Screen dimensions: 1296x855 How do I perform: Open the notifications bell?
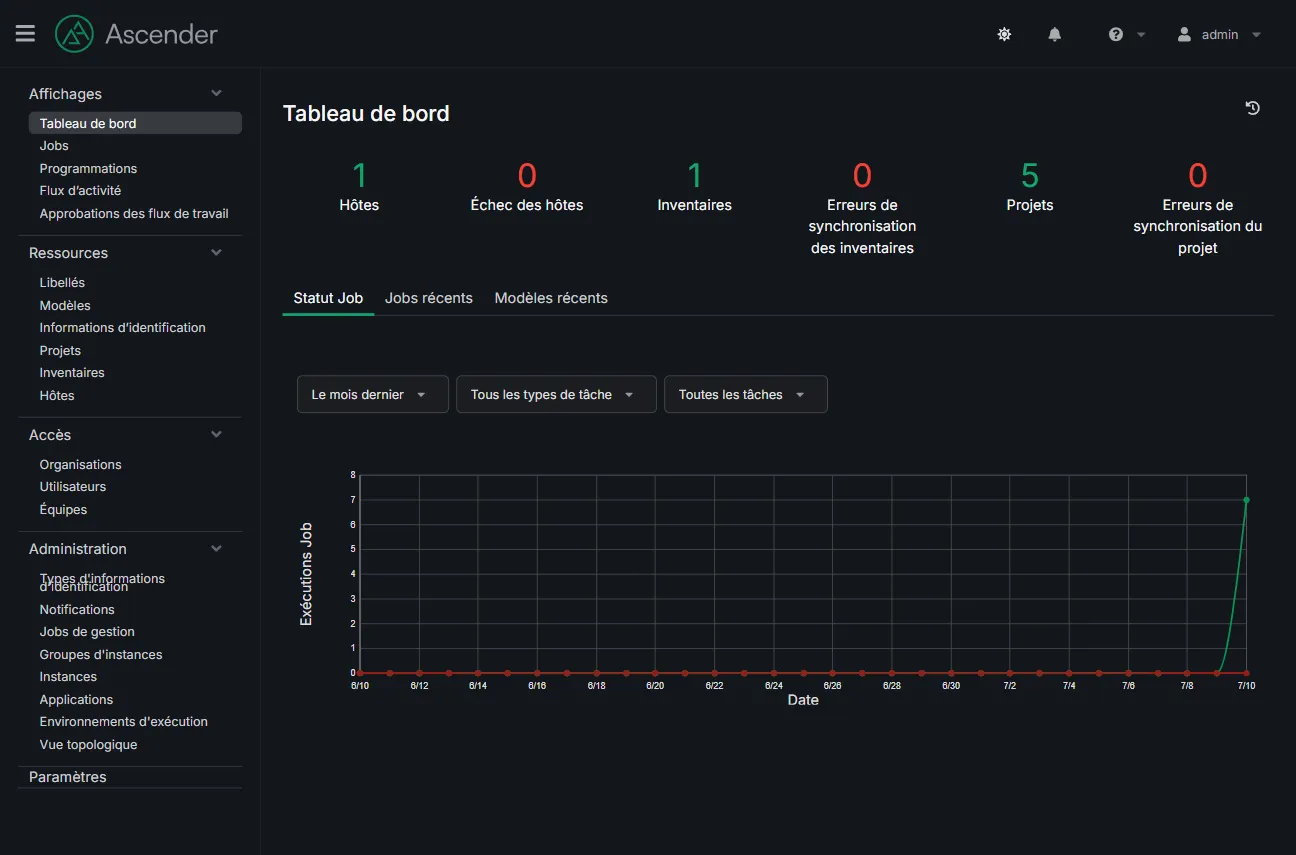pyautogui.click(x=1054, y=34)
